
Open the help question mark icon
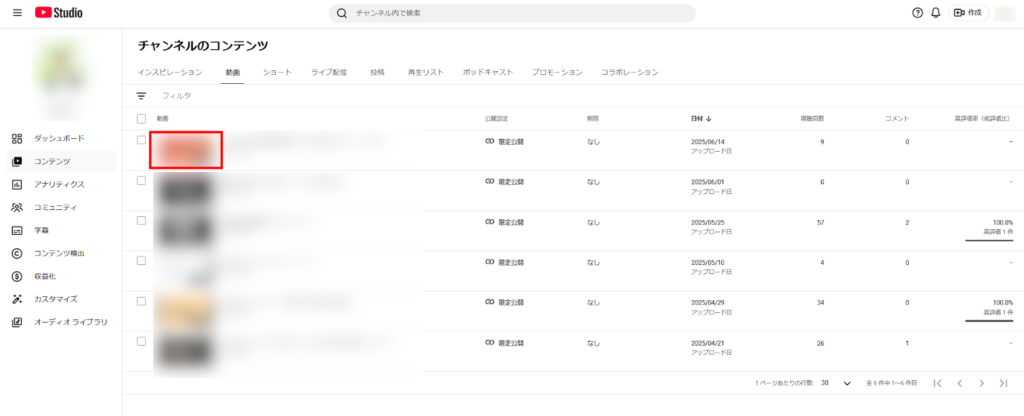click(x=917, y=13)
